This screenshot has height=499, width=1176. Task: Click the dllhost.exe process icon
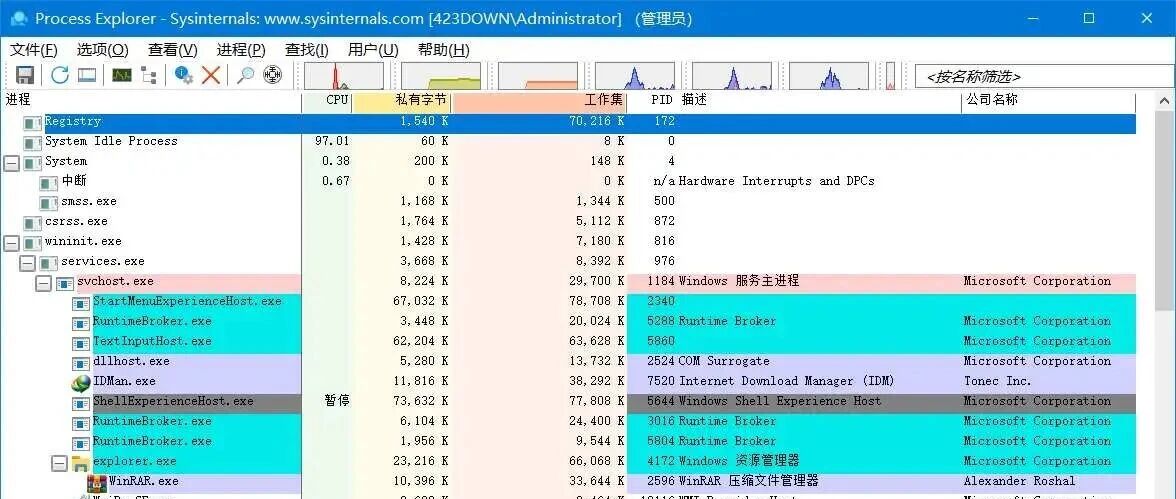(80, 362)
